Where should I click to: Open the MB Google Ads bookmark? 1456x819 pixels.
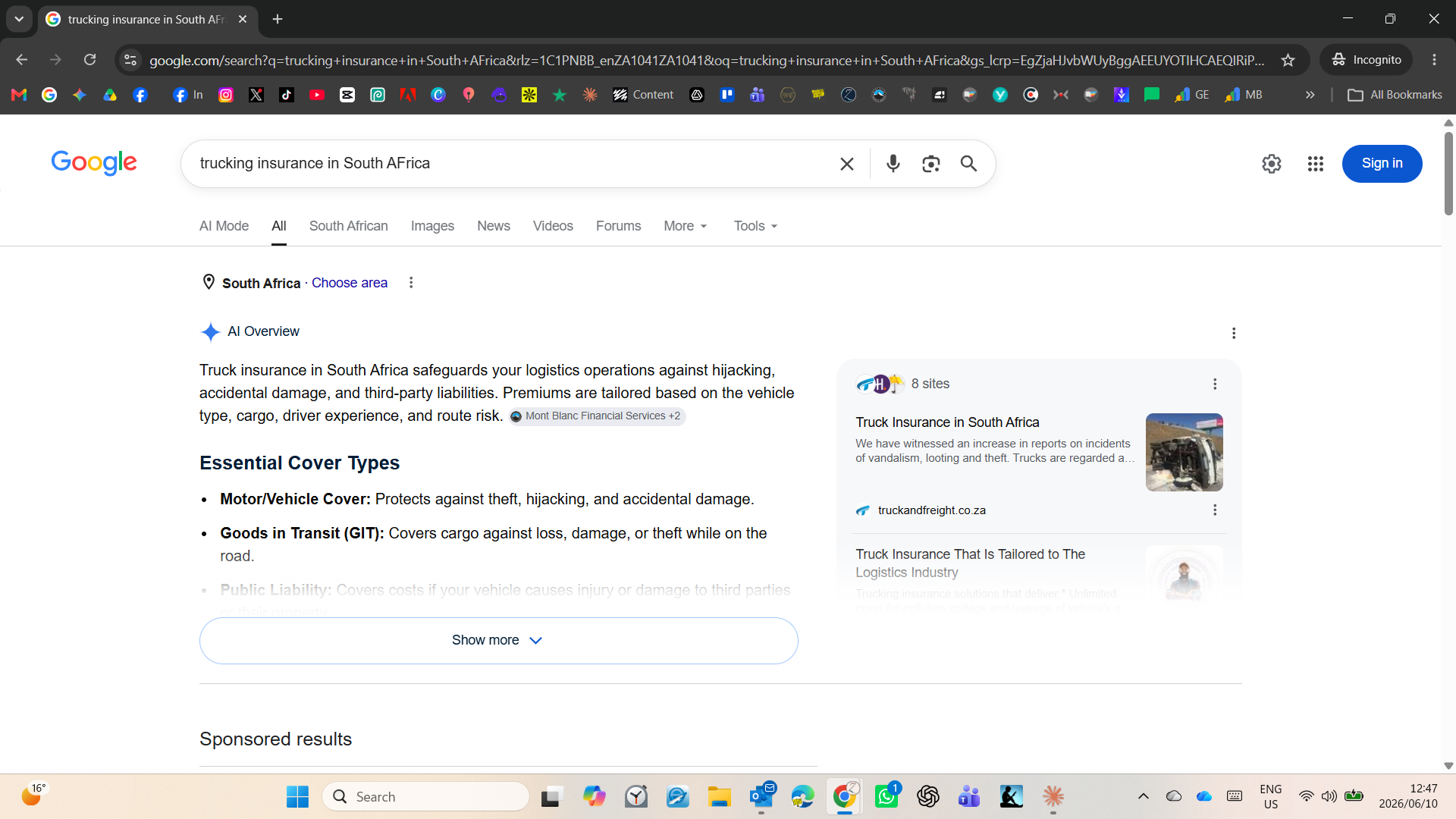(1244, 95)
